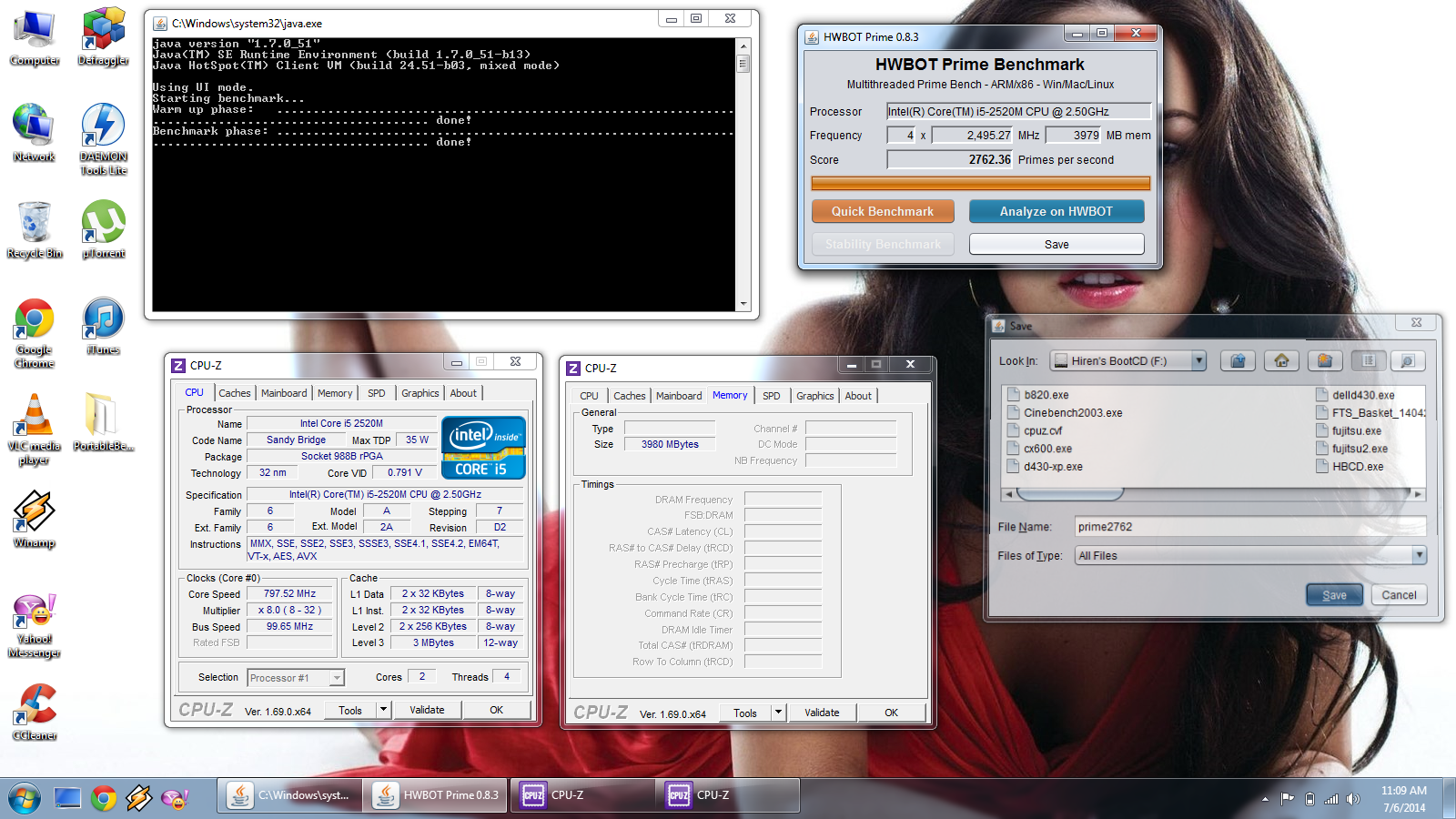
Task: Expand the Look In drive dropdown
Action: point(1199,361)
